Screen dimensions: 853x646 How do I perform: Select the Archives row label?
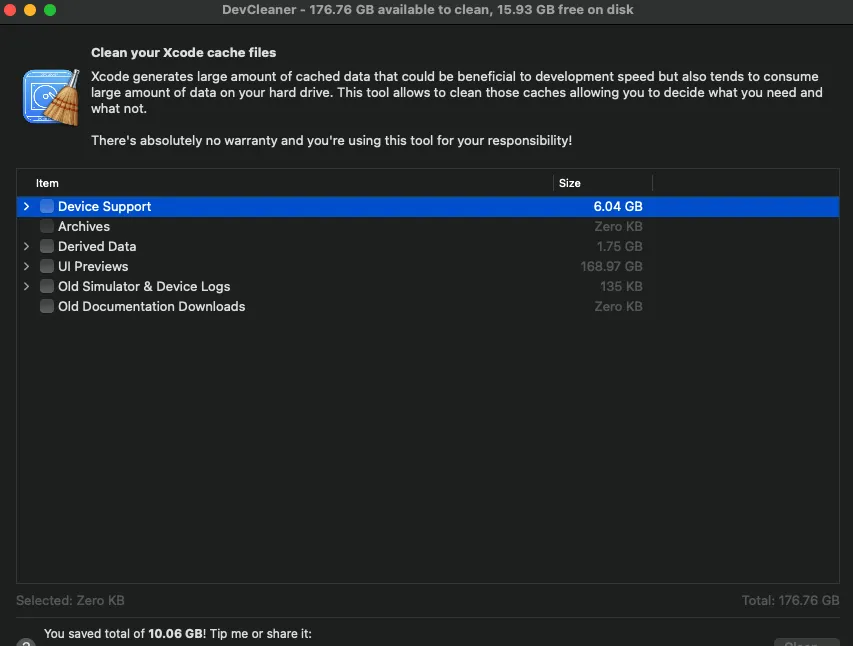tap(84, 226)
